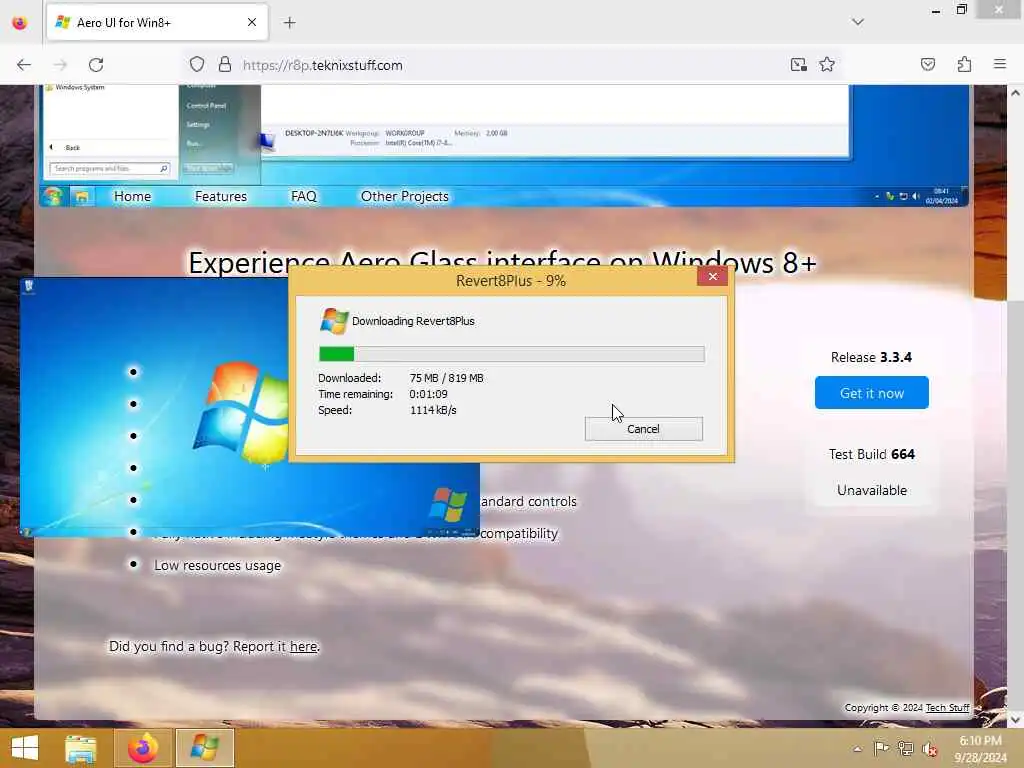This screenshot has height=768, width=1024.
Task: Close the Revert8Plus download dialog
Action: point(712,276)
